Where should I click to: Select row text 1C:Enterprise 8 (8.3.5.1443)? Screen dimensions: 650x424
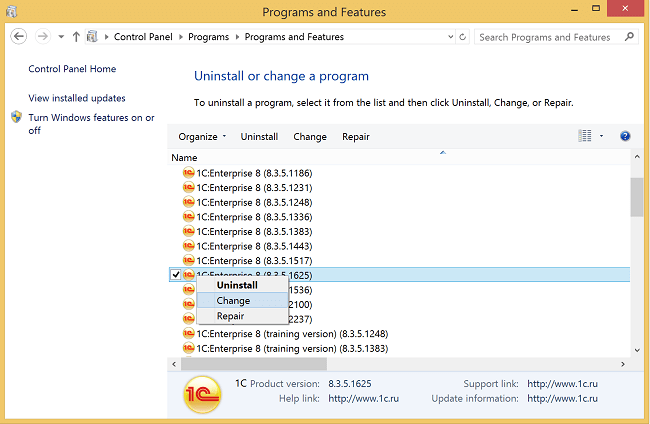coord(254,246)
